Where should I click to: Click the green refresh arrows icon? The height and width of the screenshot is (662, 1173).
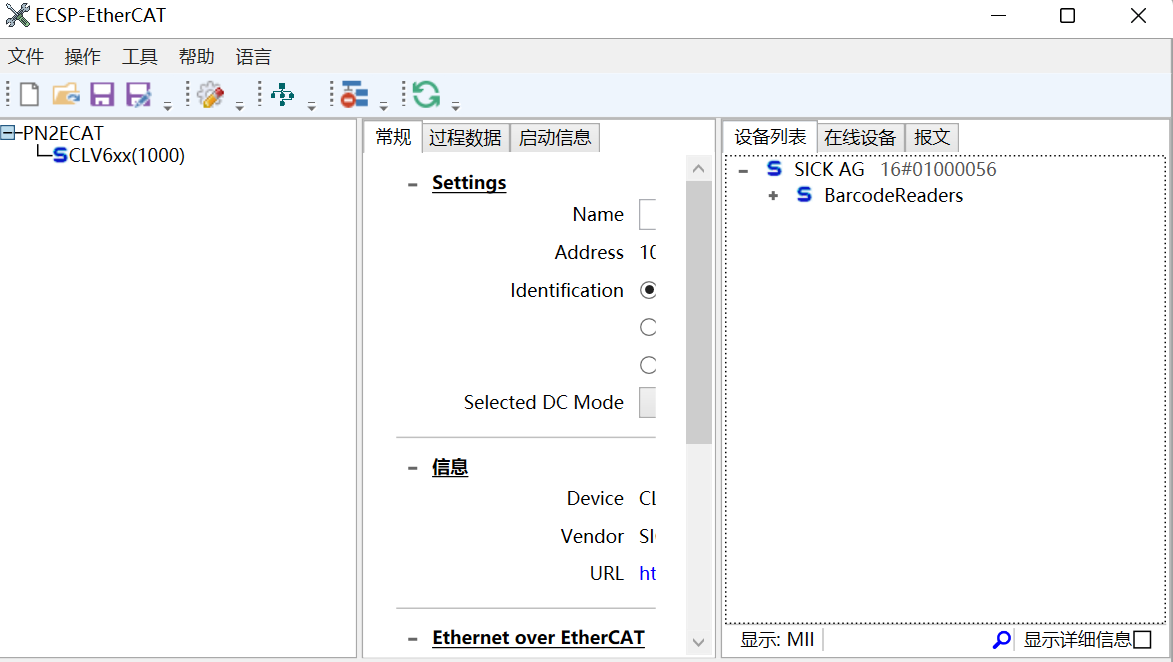point(426,95)
